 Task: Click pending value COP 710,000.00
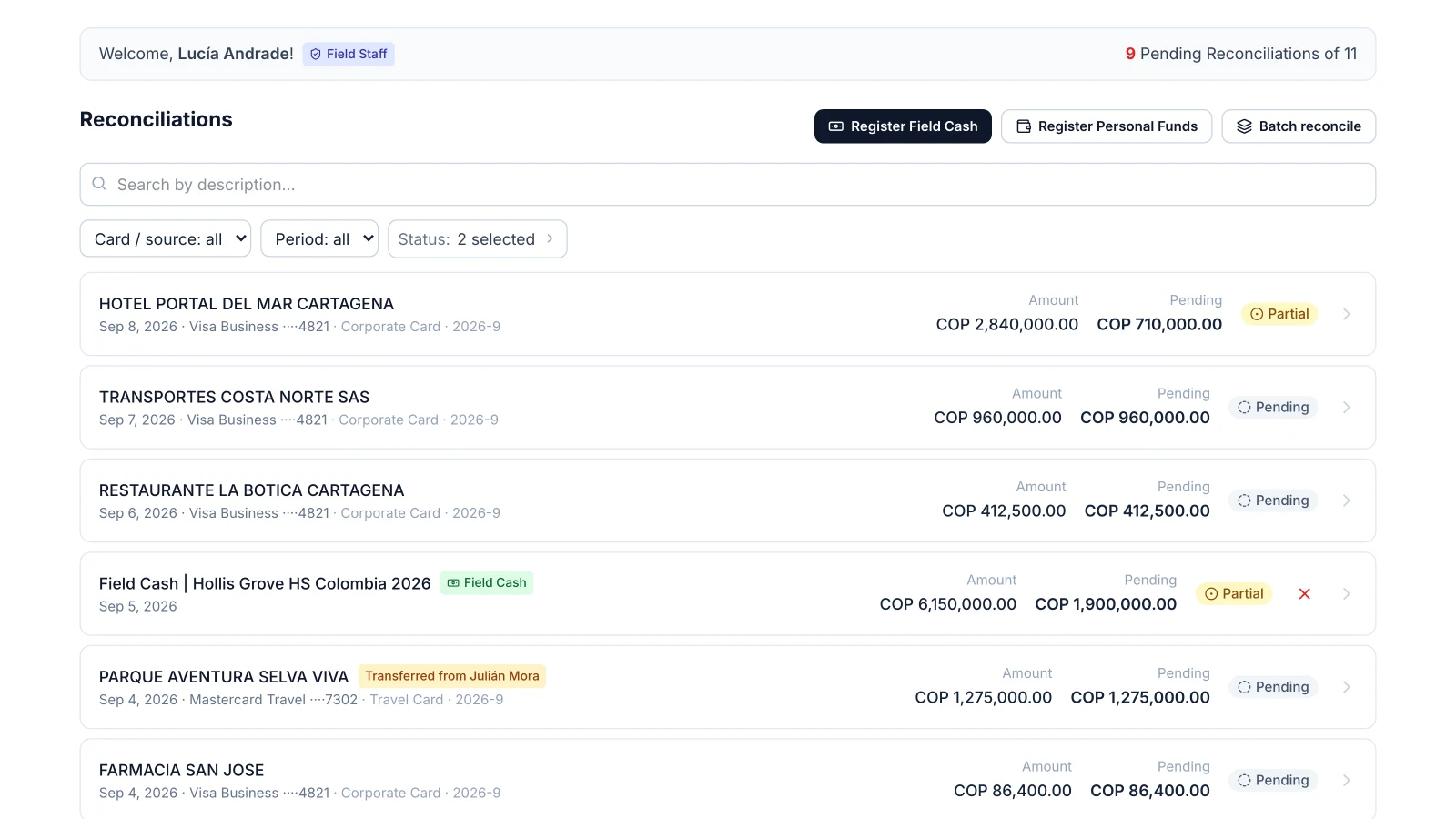coord(1159,324)
